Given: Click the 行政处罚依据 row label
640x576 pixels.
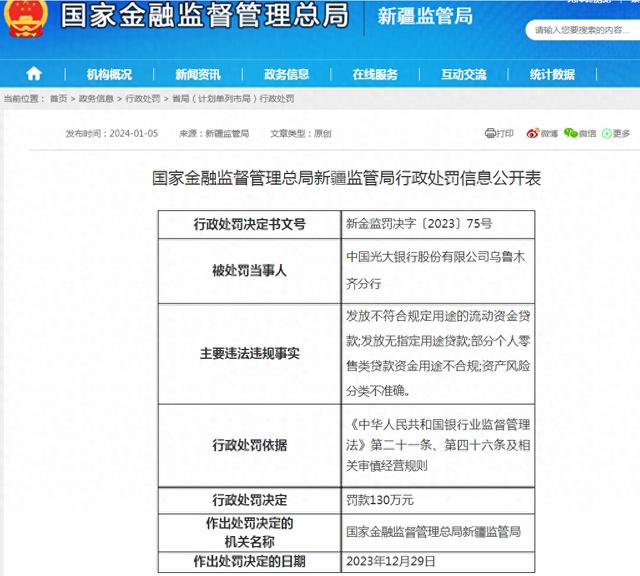Looking at the screenshot, I should [249, 445].
